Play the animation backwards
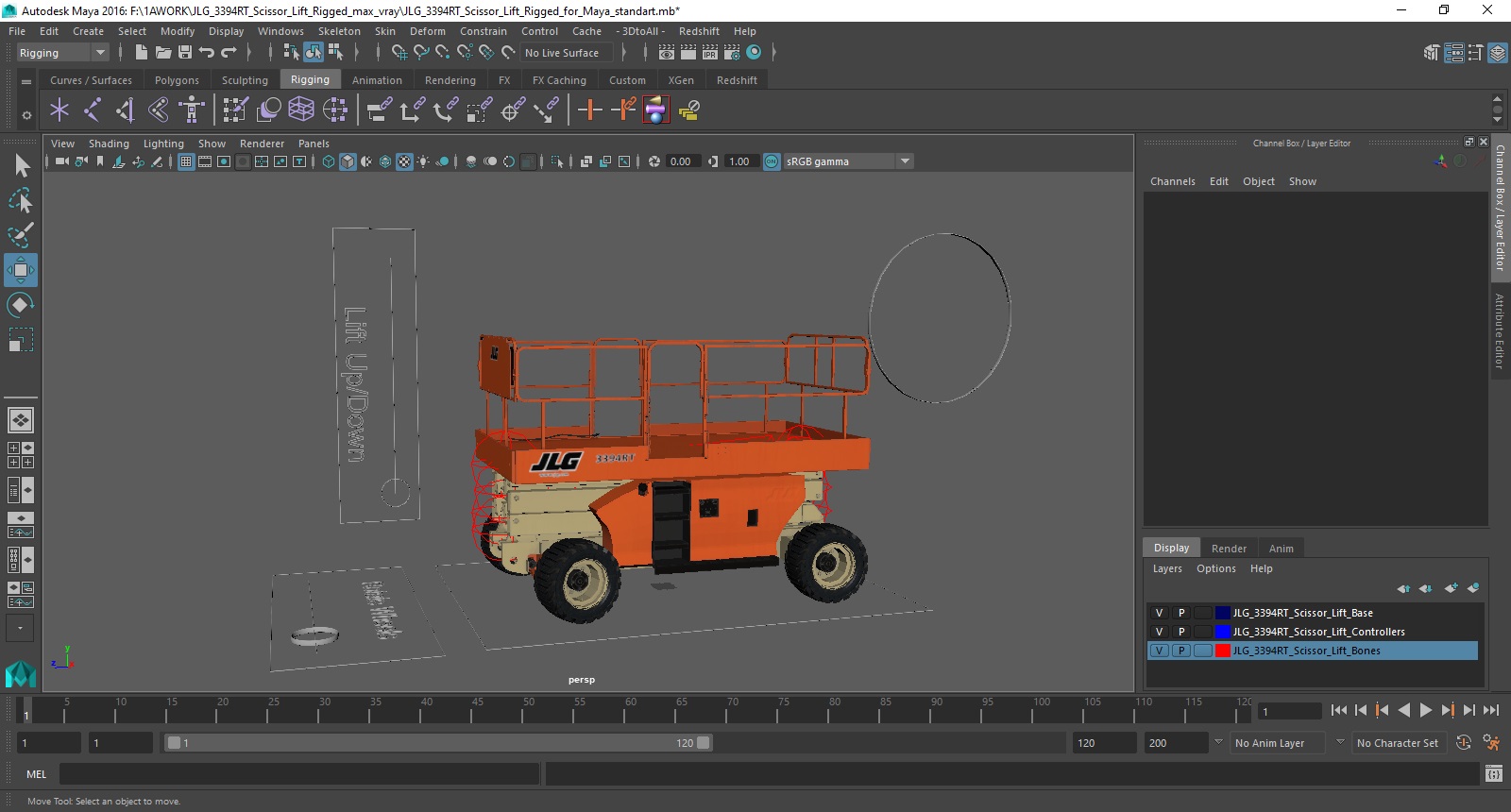This screenshot has height=812, width=1511. click(1404, 711)
